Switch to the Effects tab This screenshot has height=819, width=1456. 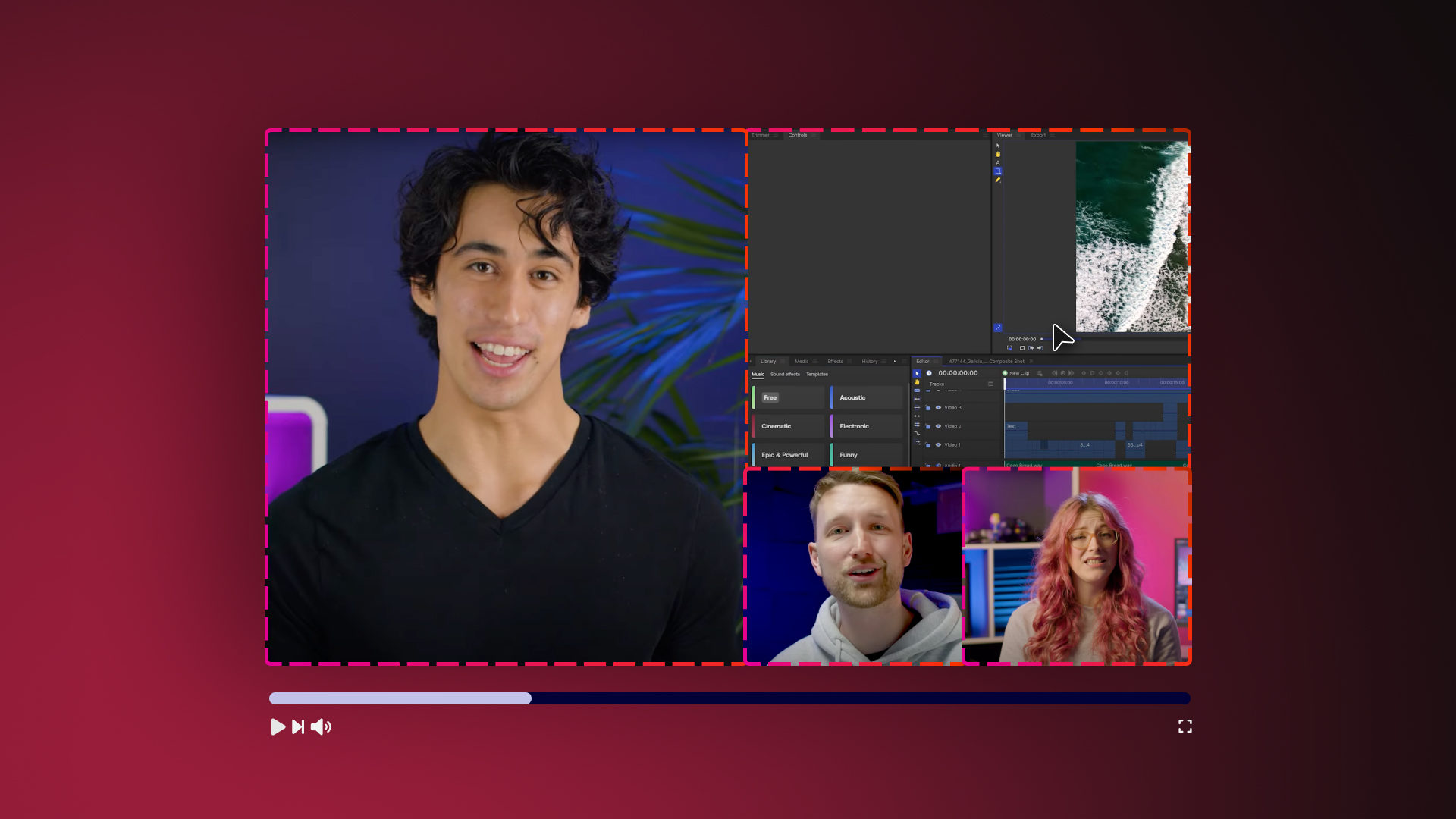coord(834,362)
